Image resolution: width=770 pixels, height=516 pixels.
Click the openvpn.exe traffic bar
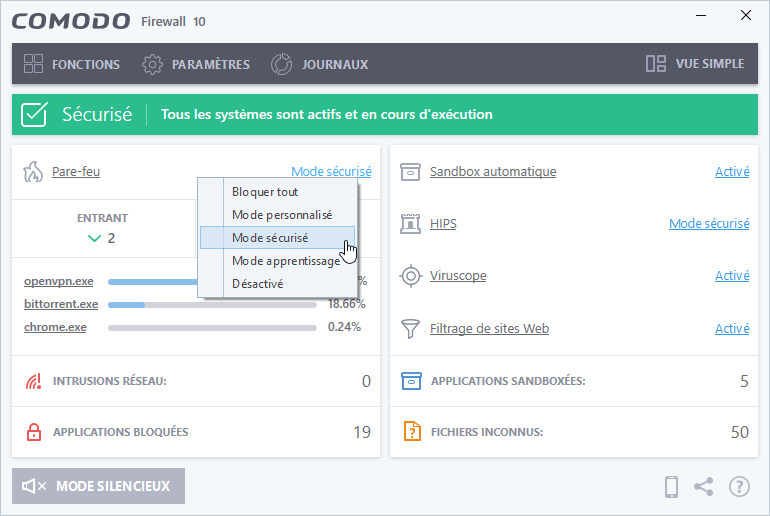(153, 282)
